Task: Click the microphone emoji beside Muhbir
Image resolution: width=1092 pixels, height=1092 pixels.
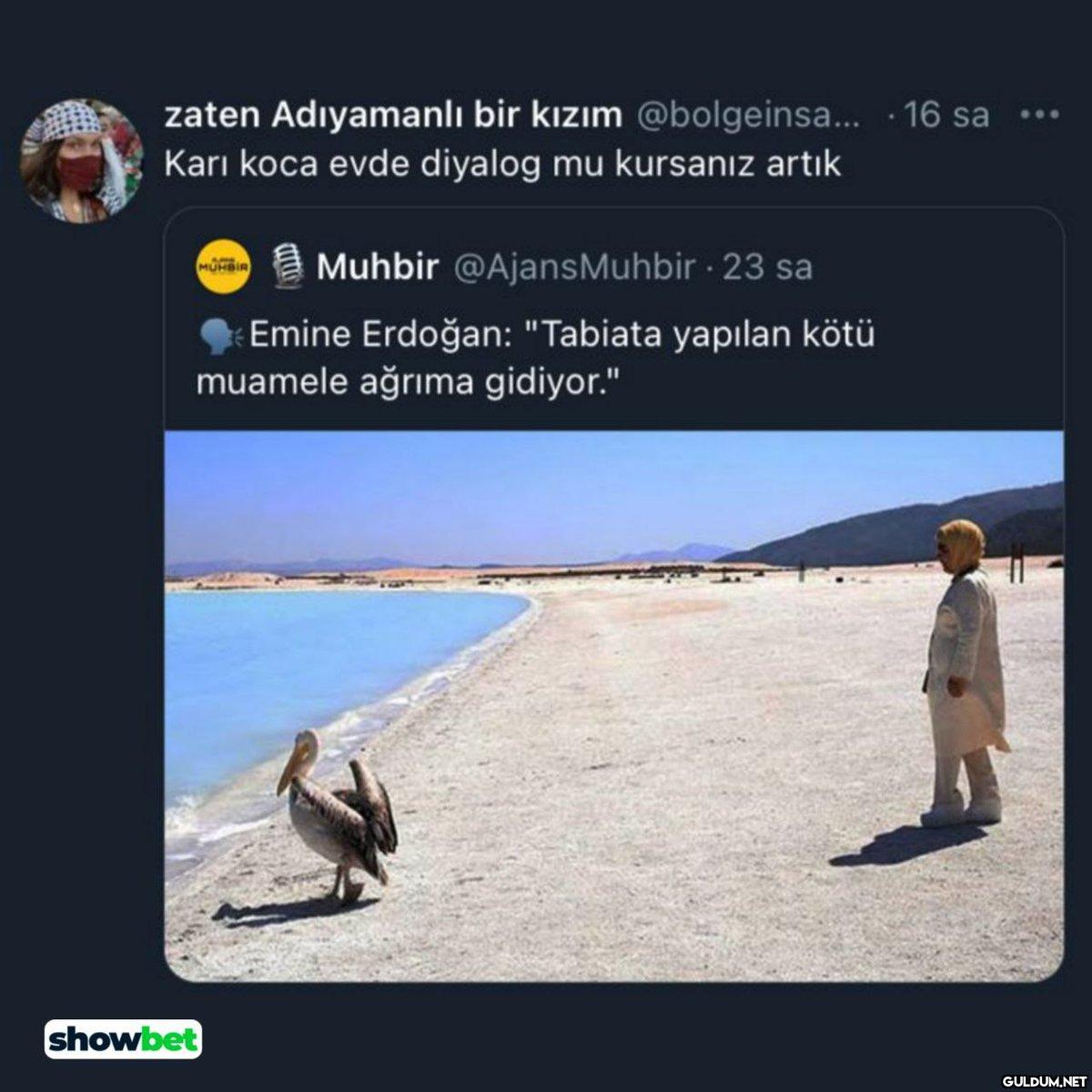Action: click(x=288, y=268)
